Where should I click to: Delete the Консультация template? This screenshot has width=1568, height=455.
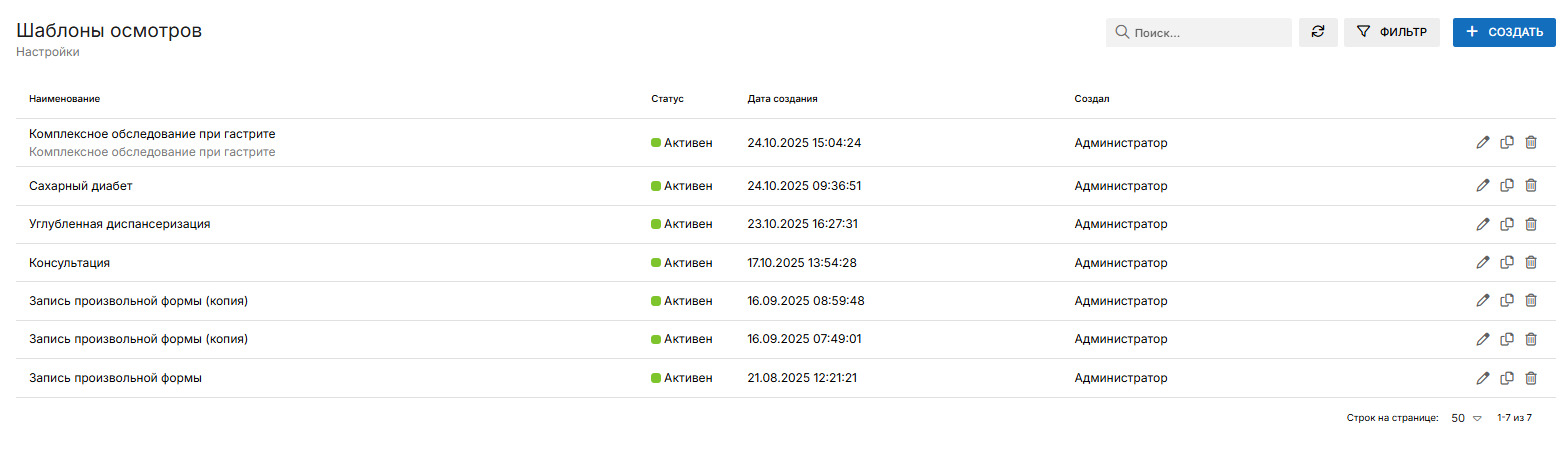pos(1531,262)
